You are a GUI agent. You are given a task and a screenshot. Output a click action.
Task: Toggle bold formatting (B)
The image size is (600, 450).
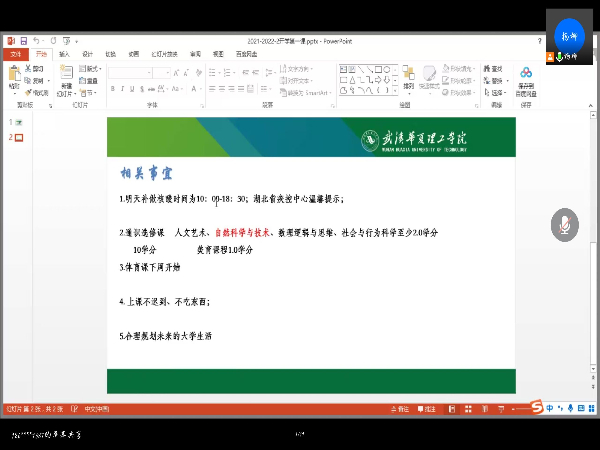pos(112,89)
